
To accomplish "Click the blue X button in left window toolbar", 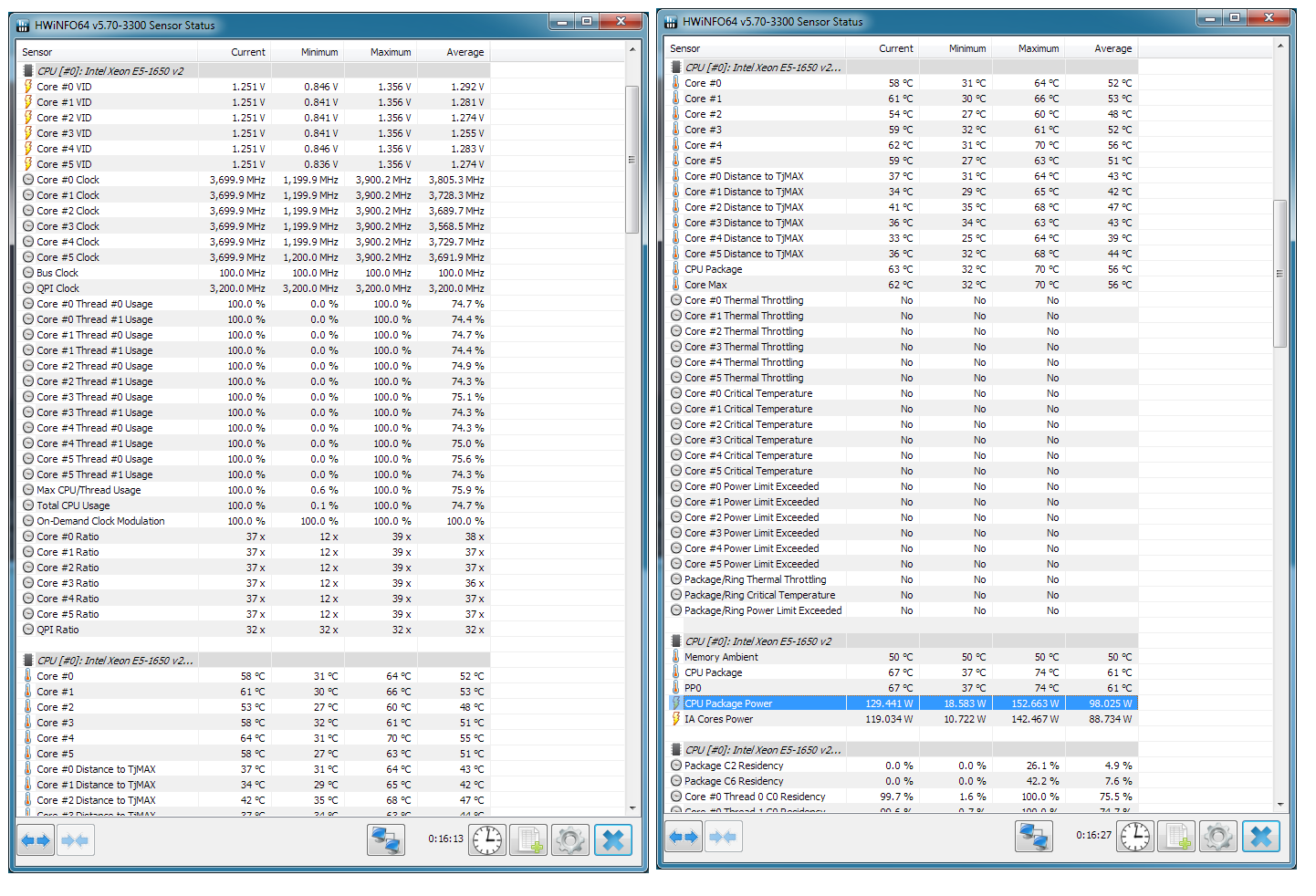I will [613, 839].
